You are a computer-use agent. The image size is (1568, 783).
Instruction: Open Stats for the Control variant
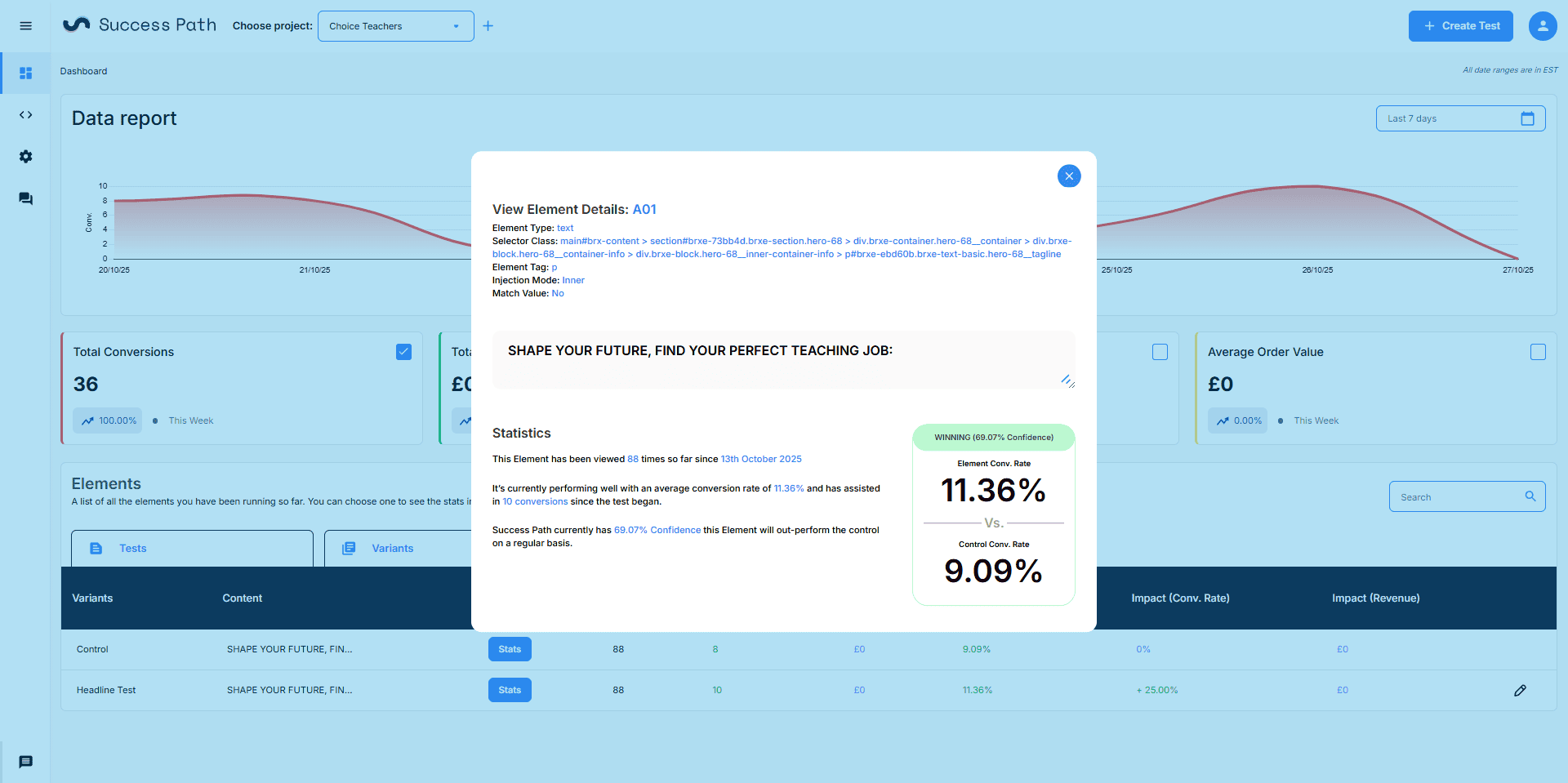[510, 650]
